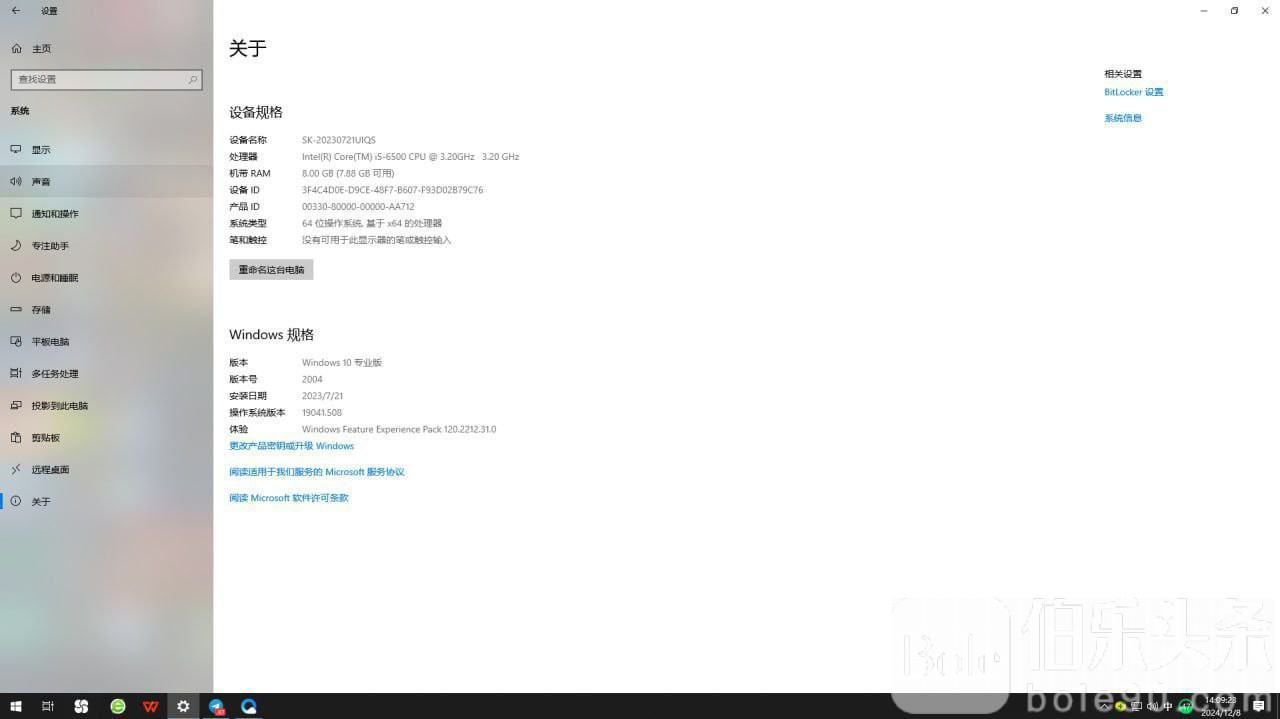This screenshot has height=719, width=1280.
Task: Open WPS Office from the taskbar
Action: pyautogui.click(x=151, y=706)
